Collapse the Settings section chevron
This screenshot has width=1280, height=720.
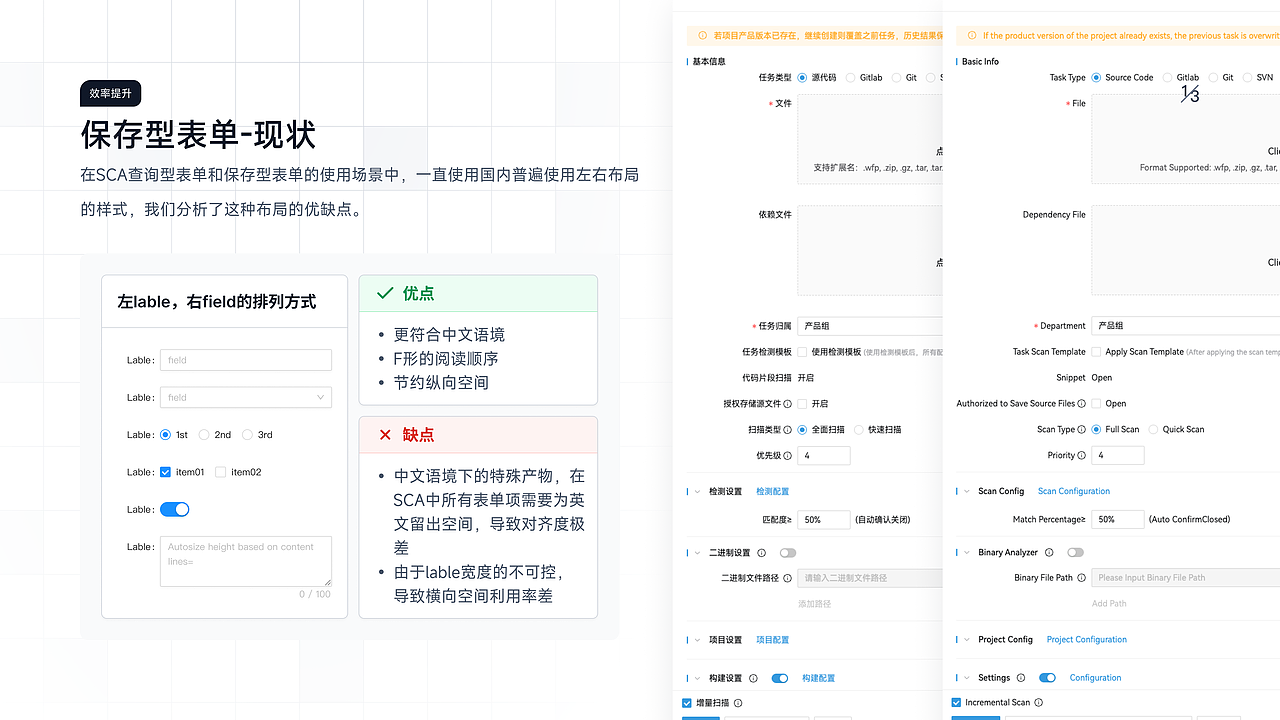pyautogui.click(x=967, y=678)
